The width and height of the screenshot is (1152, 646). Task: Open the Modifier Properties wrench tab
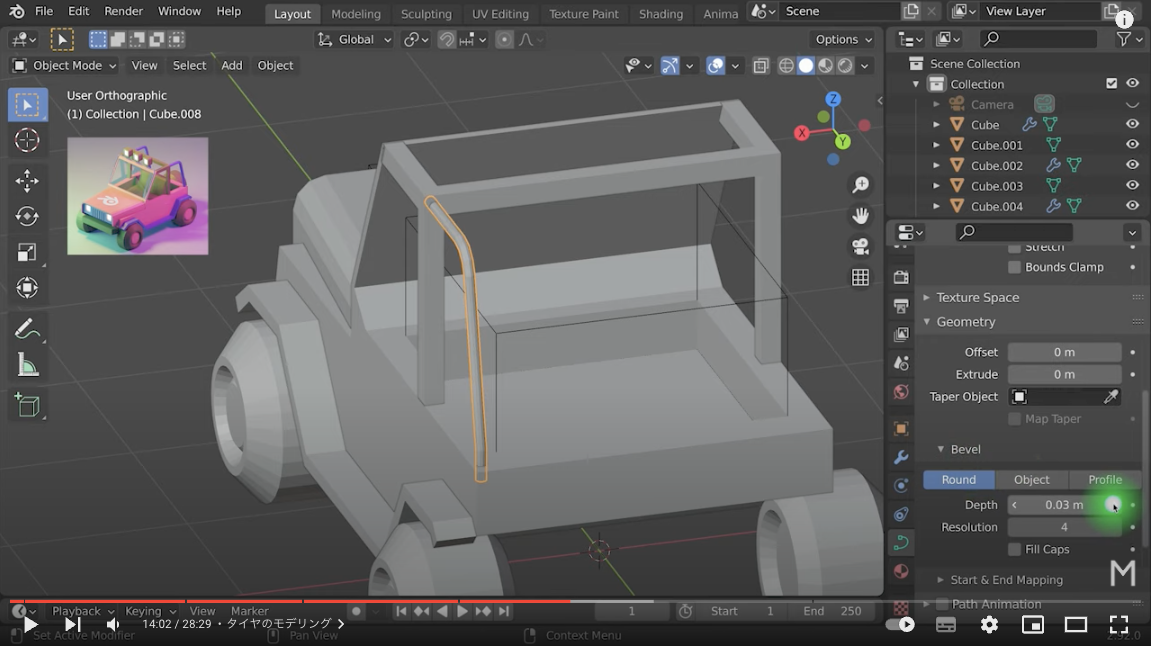900,457
